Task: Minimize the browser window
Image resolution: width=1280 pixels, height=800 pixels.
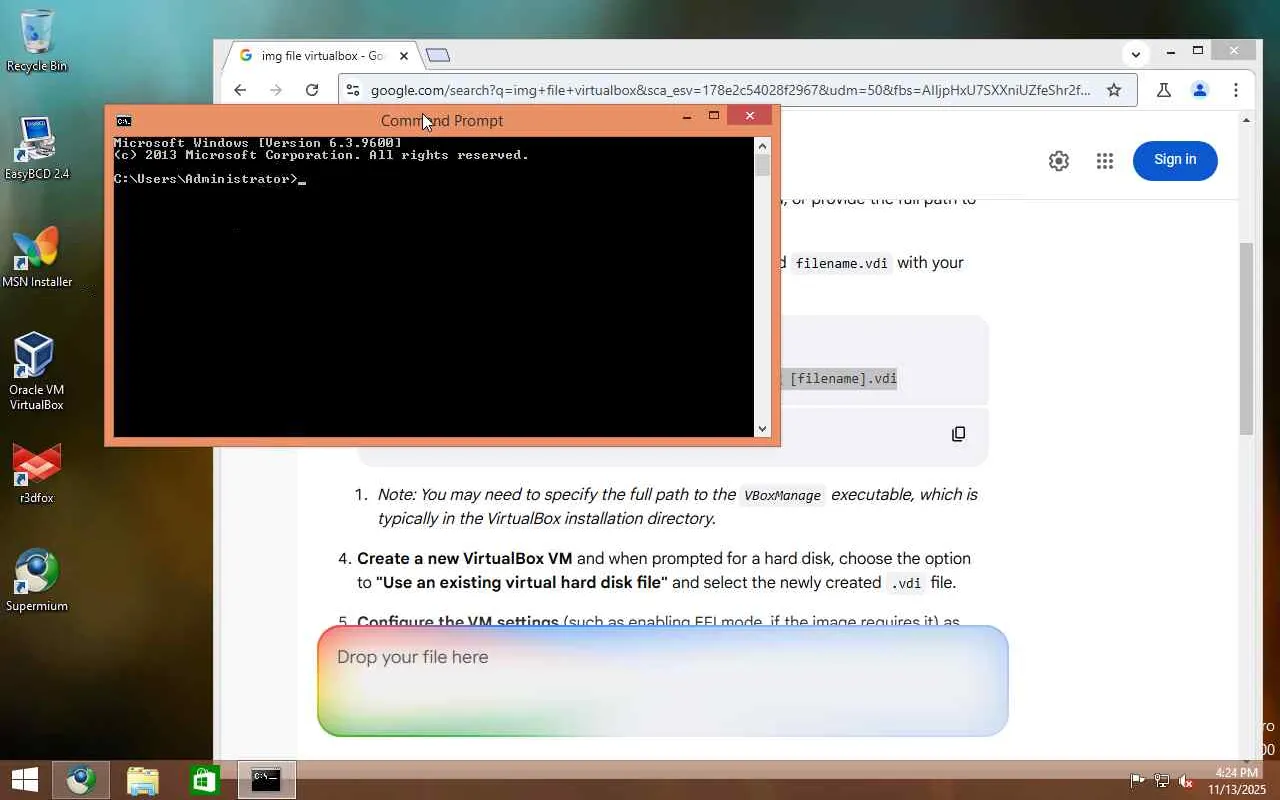Action: coord(1171,51)
